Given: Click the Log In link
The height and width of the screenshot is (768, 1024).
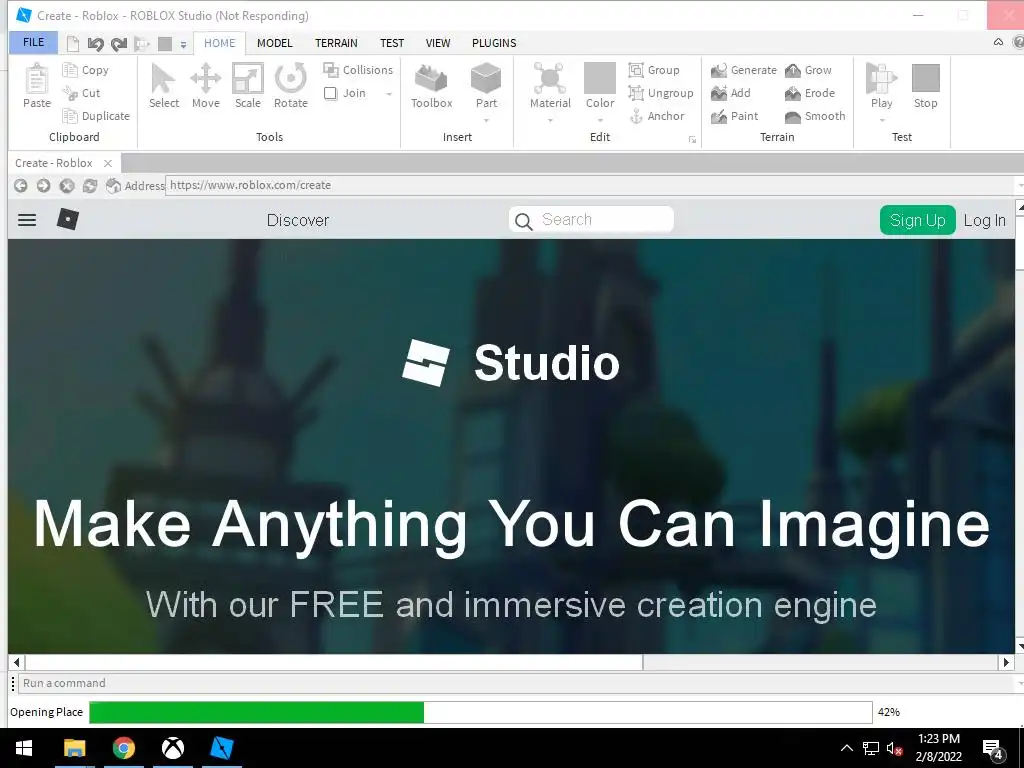Looking at the screenshot, I should point(984,221).
